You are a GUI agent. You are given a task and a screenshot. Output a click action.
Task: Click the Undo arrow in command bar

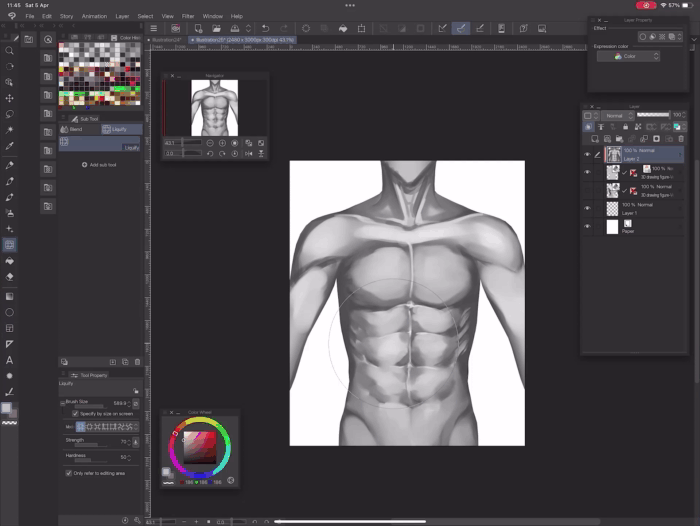click(265, 29)
